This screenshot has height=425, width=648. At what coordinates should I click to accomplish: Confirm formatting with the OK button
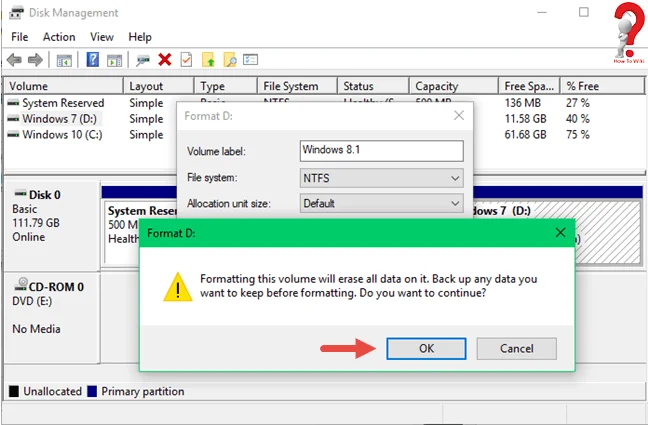[x=426, y=349]
